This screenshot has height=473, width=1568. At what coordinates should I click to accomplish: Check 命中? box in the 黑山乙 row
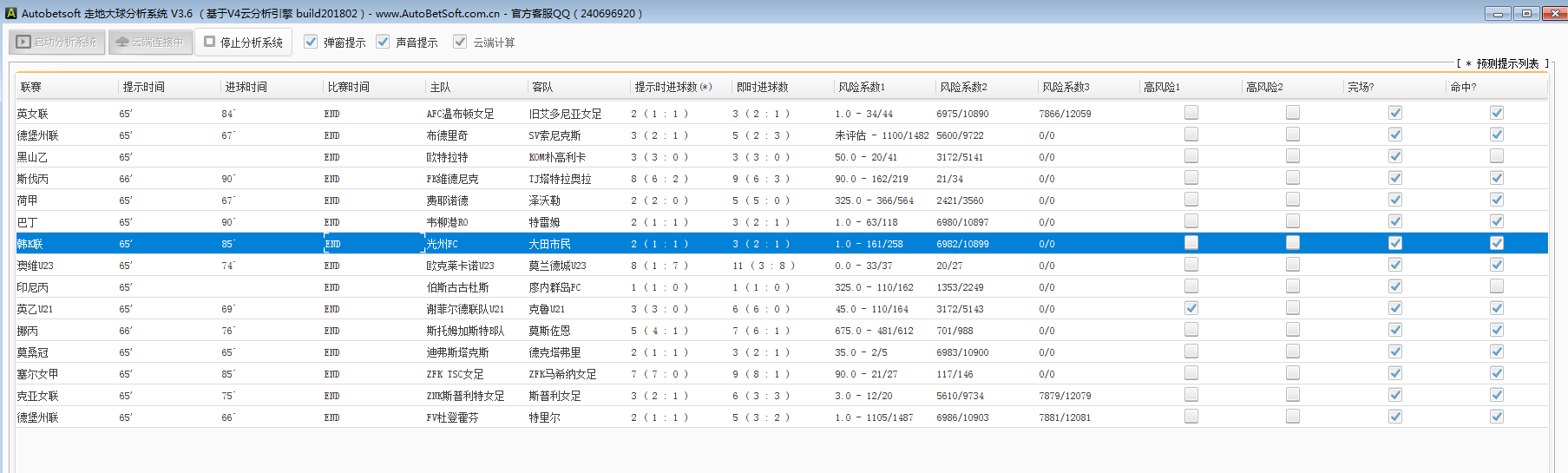(1496, 156)
